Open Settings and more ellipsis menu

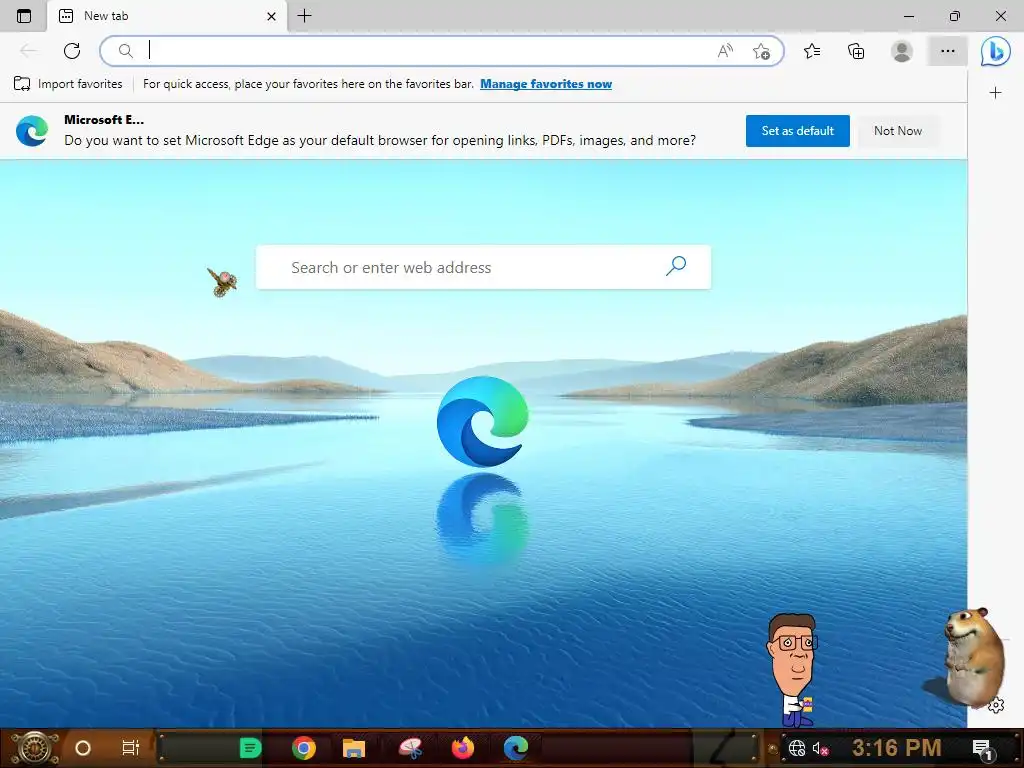pos(948,51)
